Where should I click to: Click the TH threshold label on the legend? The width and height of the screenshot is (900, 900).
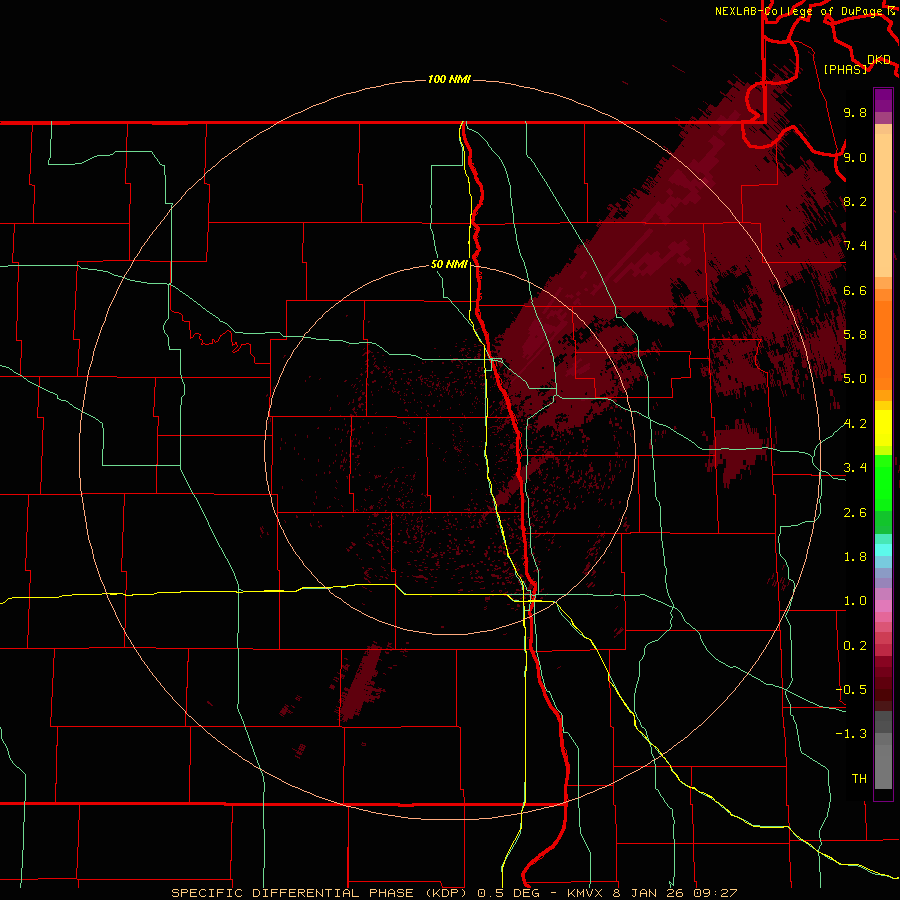[859, 779]
